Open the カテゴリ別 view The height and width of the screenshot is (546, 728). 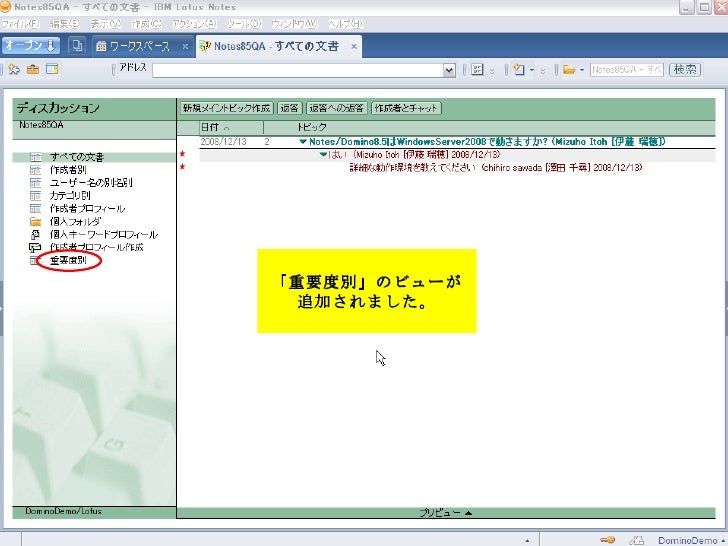[x=70, y=195]
